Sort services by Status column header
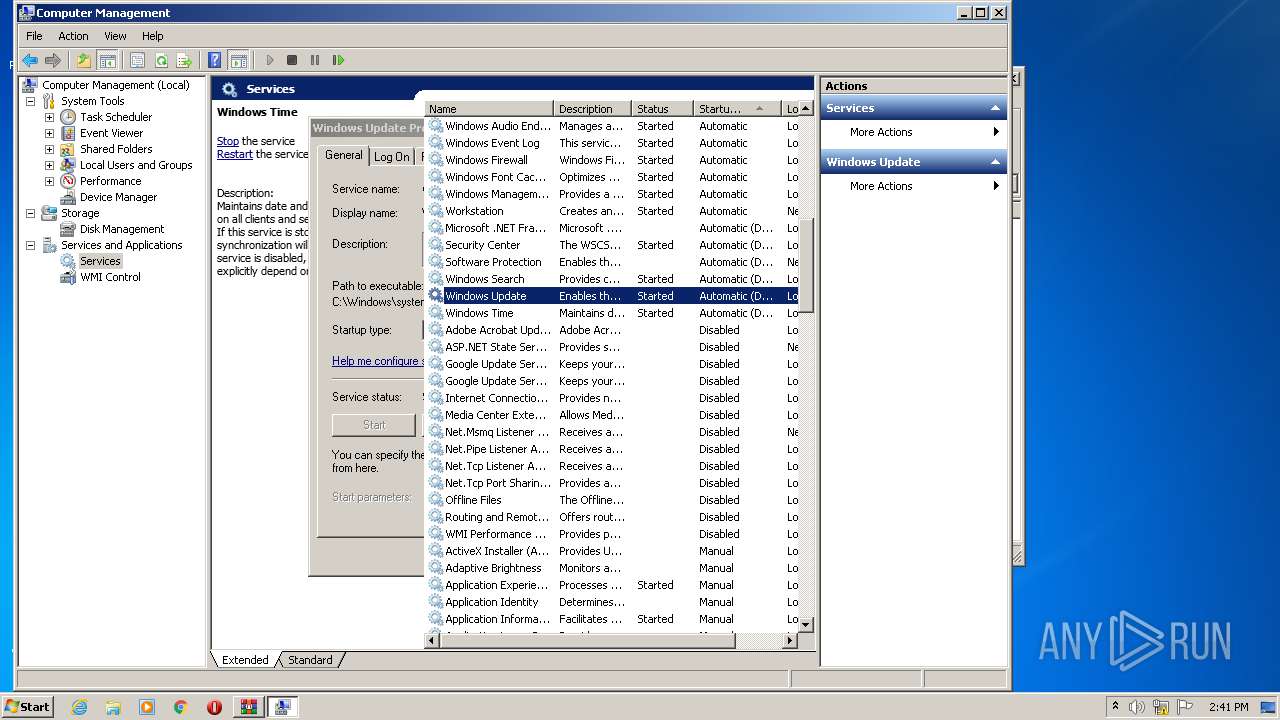Image resolution: width=1280 pixels, height=720 pixels. pyautogui.click(x=663, y=109)
